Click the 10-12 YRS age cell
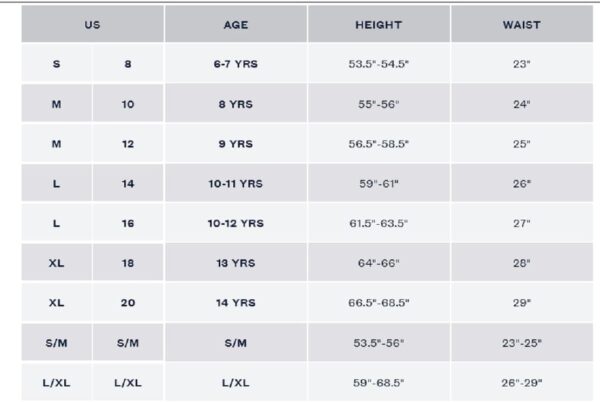This screenshot has width=600, height=402. [x=235, y=223]
